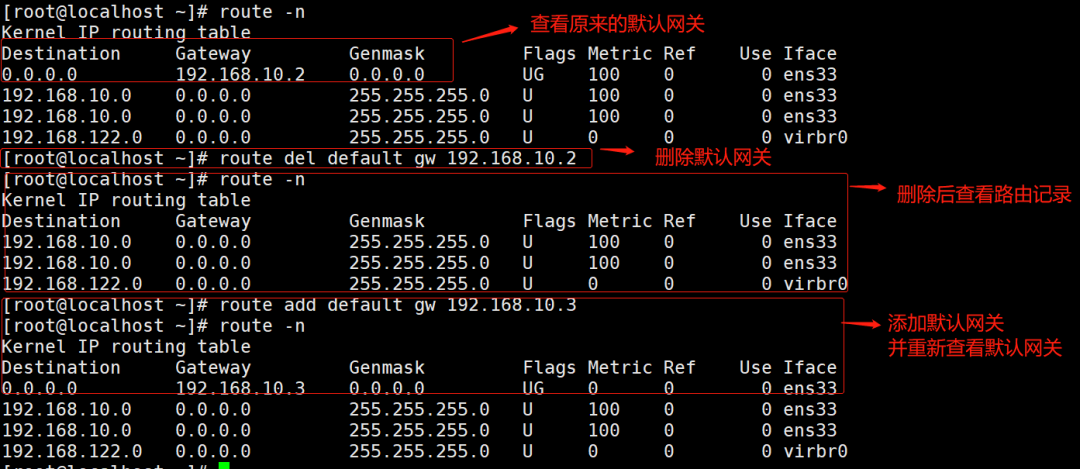Click Destination 0.0.0.0 in 192.168.10.2 gateway row
The width and height of the screenshot is (1080, 469).
(x=39, y=74)
